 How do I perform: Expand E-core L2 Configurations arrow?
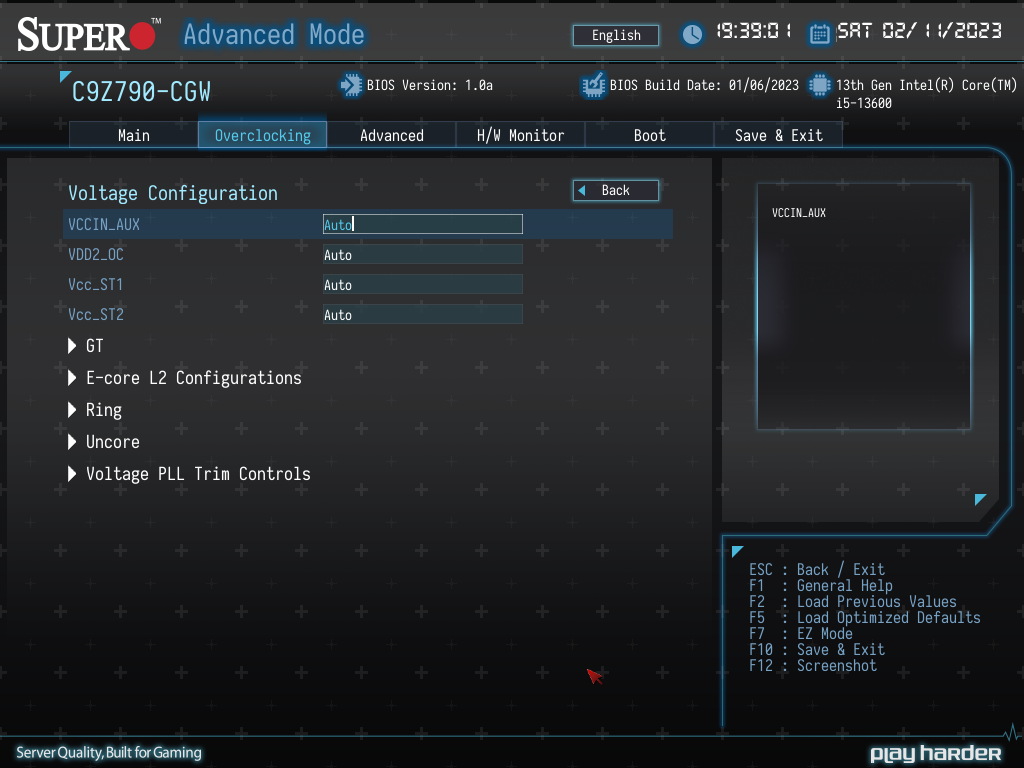(x=72, y=377)
